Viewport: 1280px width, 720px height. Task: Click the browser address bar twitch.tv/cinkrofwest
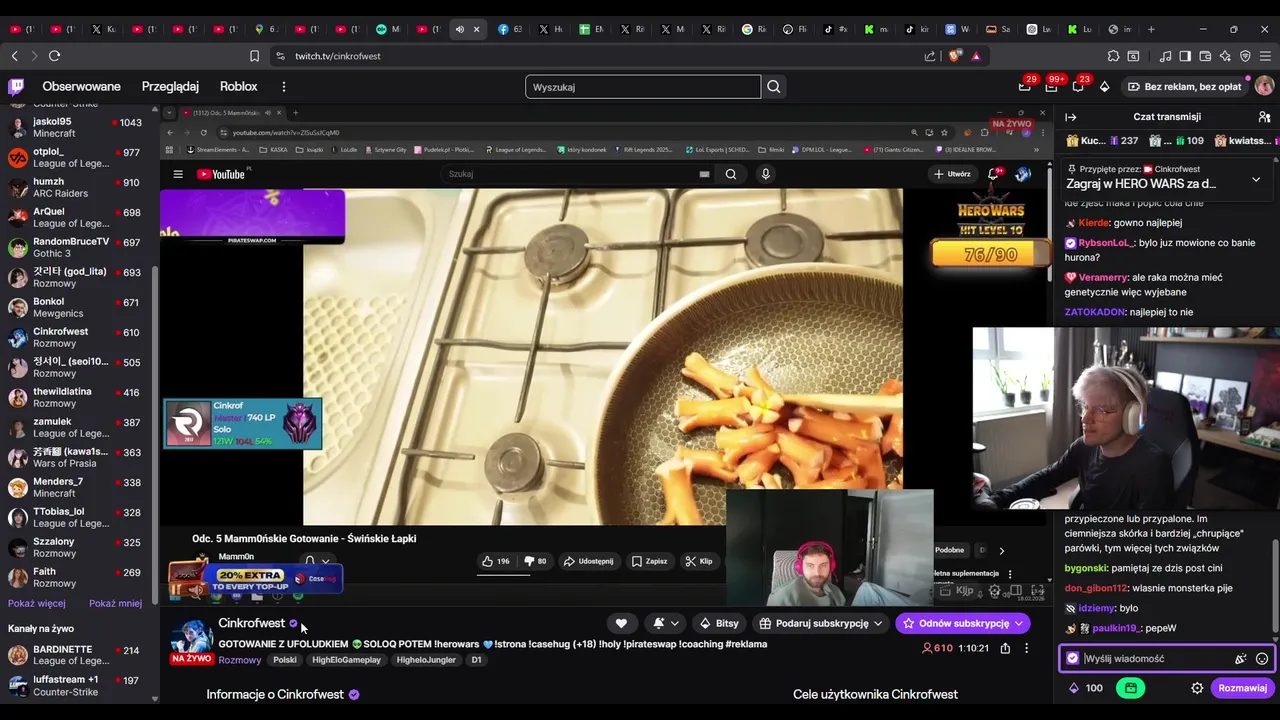(337, 56)
